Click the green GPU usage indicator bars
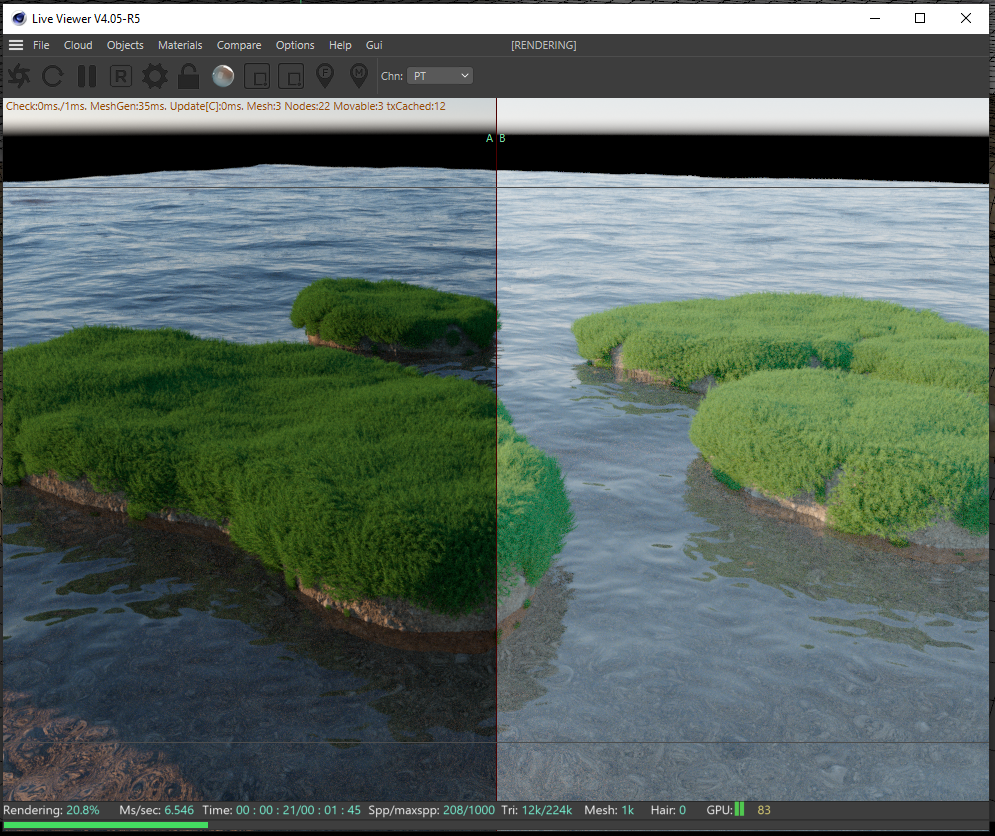This screenshot has width=995, height=836. [x=739, y=809]
